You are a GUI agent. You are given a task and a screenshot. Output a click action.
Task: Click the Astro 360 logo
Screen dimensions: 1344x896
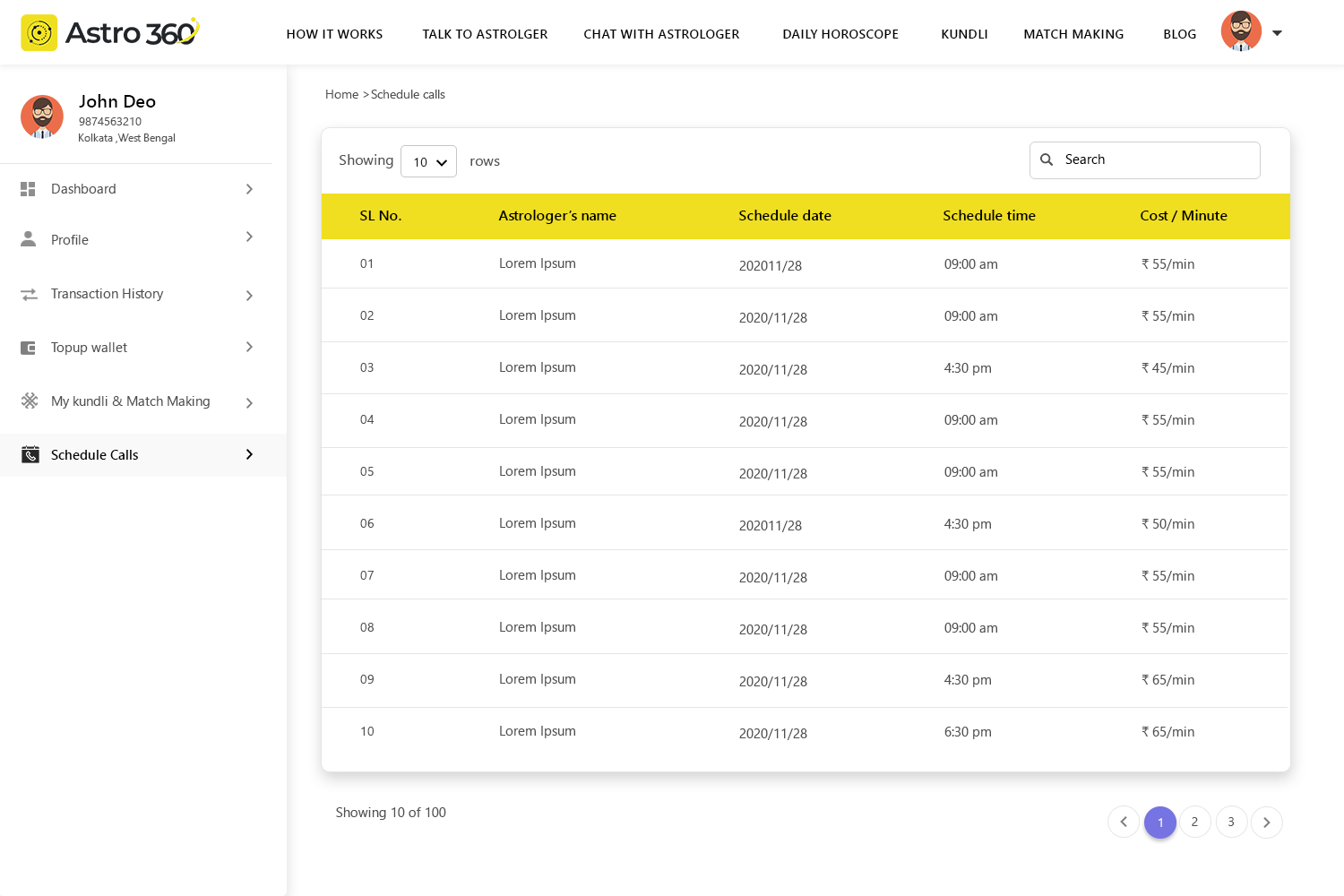click(x=110, y=33)
